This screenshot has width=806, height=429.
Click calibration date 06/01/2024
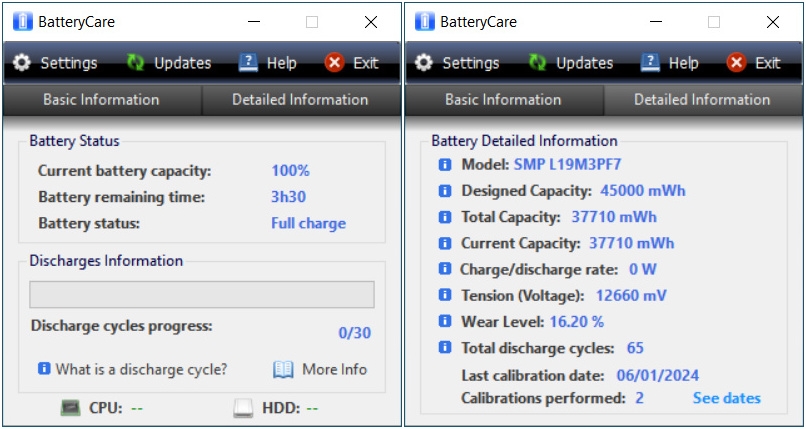[657, 375]
